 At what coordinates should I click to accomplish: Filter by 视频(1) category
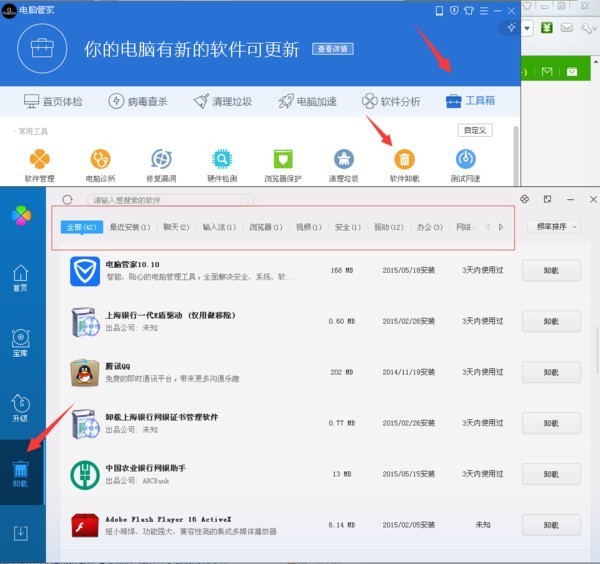pyautogui.click(x=309, y=227)
